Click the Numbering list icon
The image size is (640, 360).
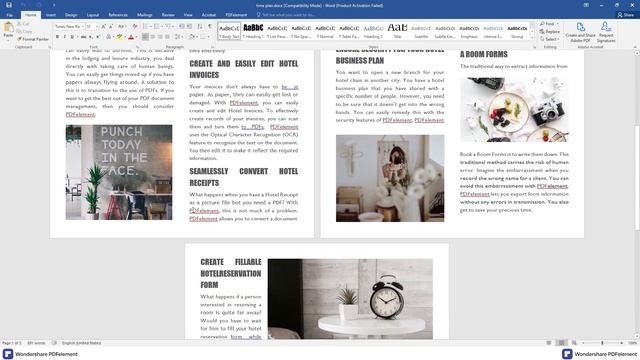tap(157, 27)
